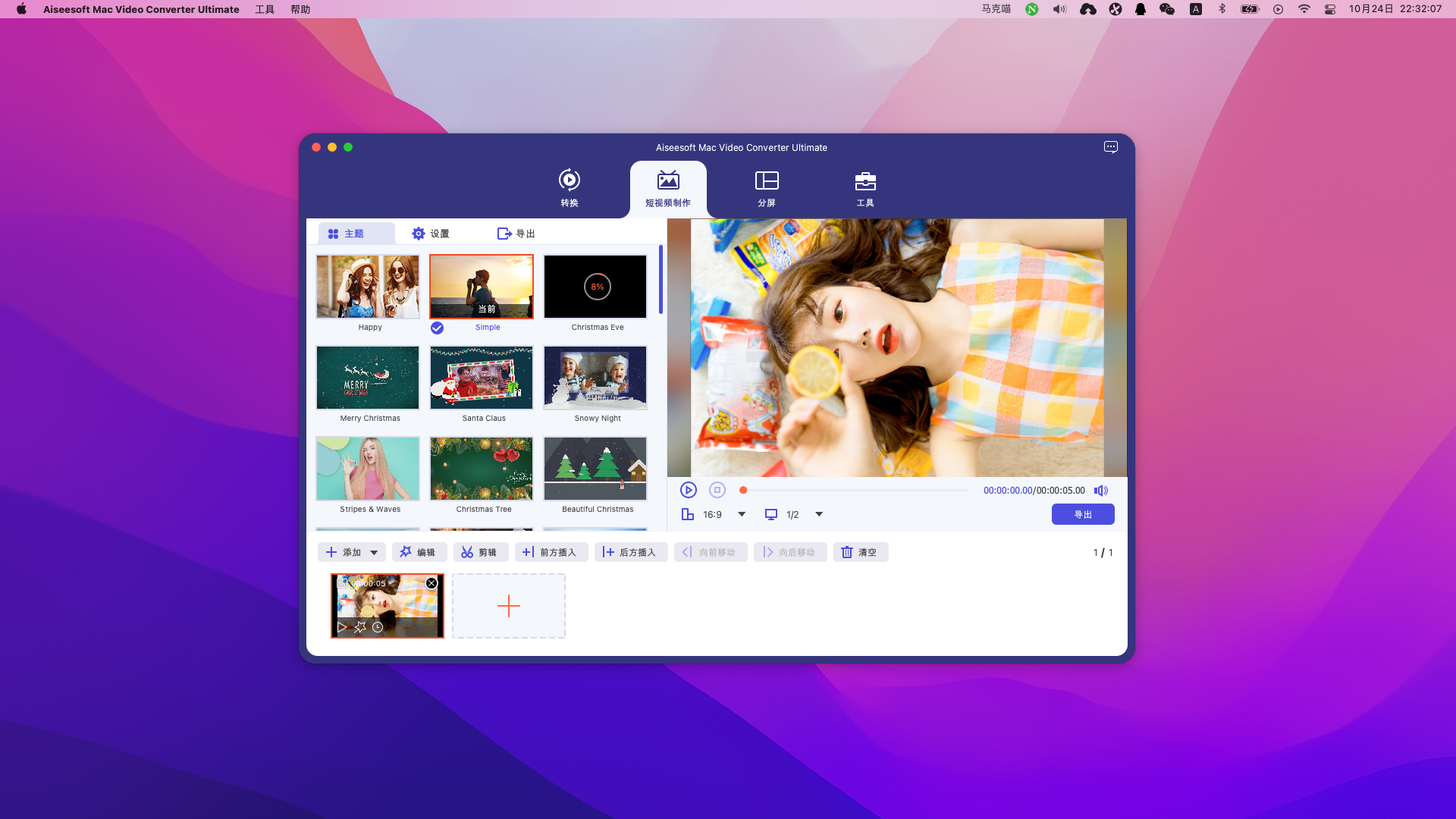
Task: Click the 清空 trash clear button
Action: (x=860, y=552)
